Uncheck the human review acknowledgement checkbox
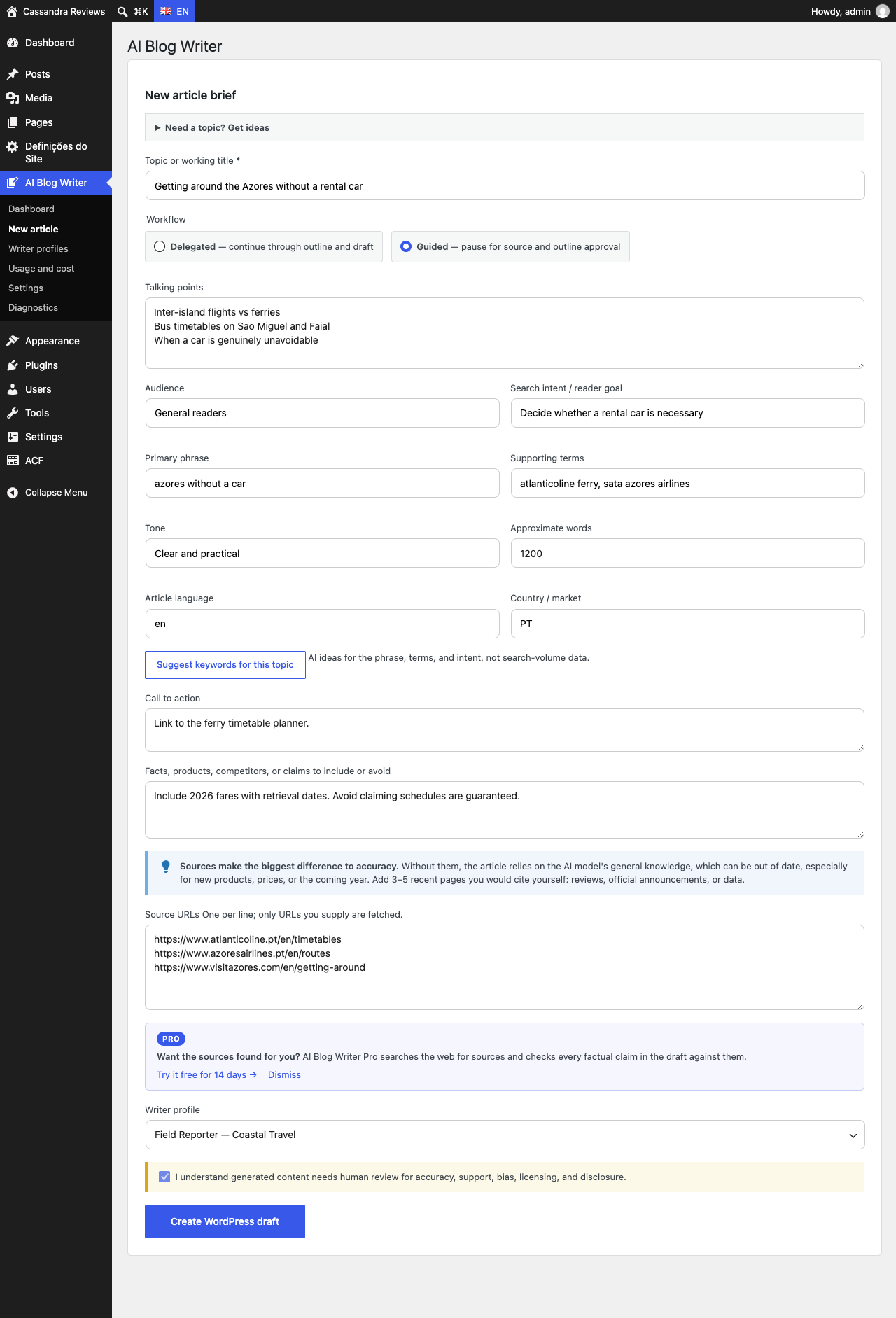This screenshot has height=1318, width=896. pos(164,1177)
